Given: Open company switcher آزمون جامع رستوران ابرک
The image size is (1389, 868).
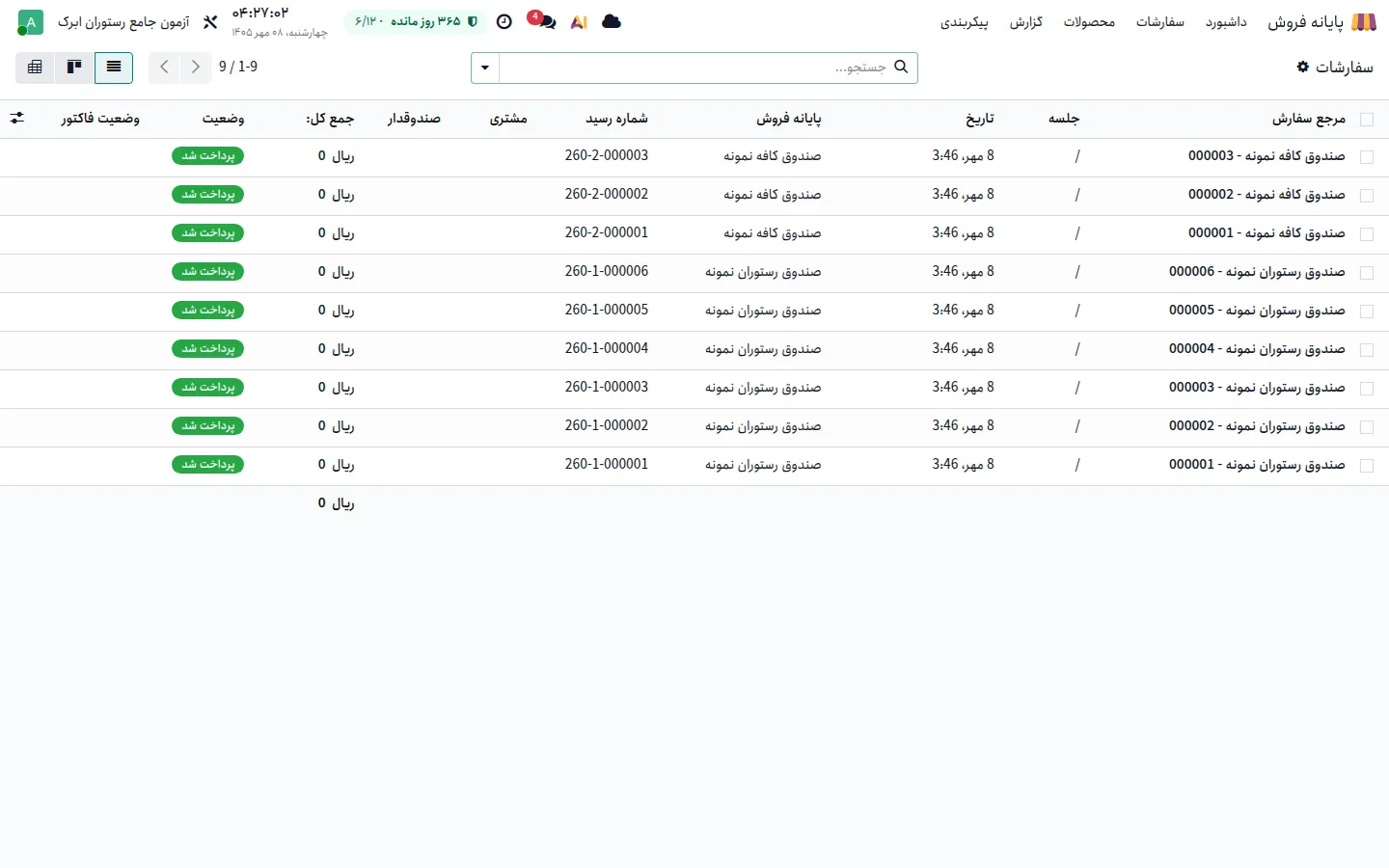Looking at the screenshot, I should [123, 22].
